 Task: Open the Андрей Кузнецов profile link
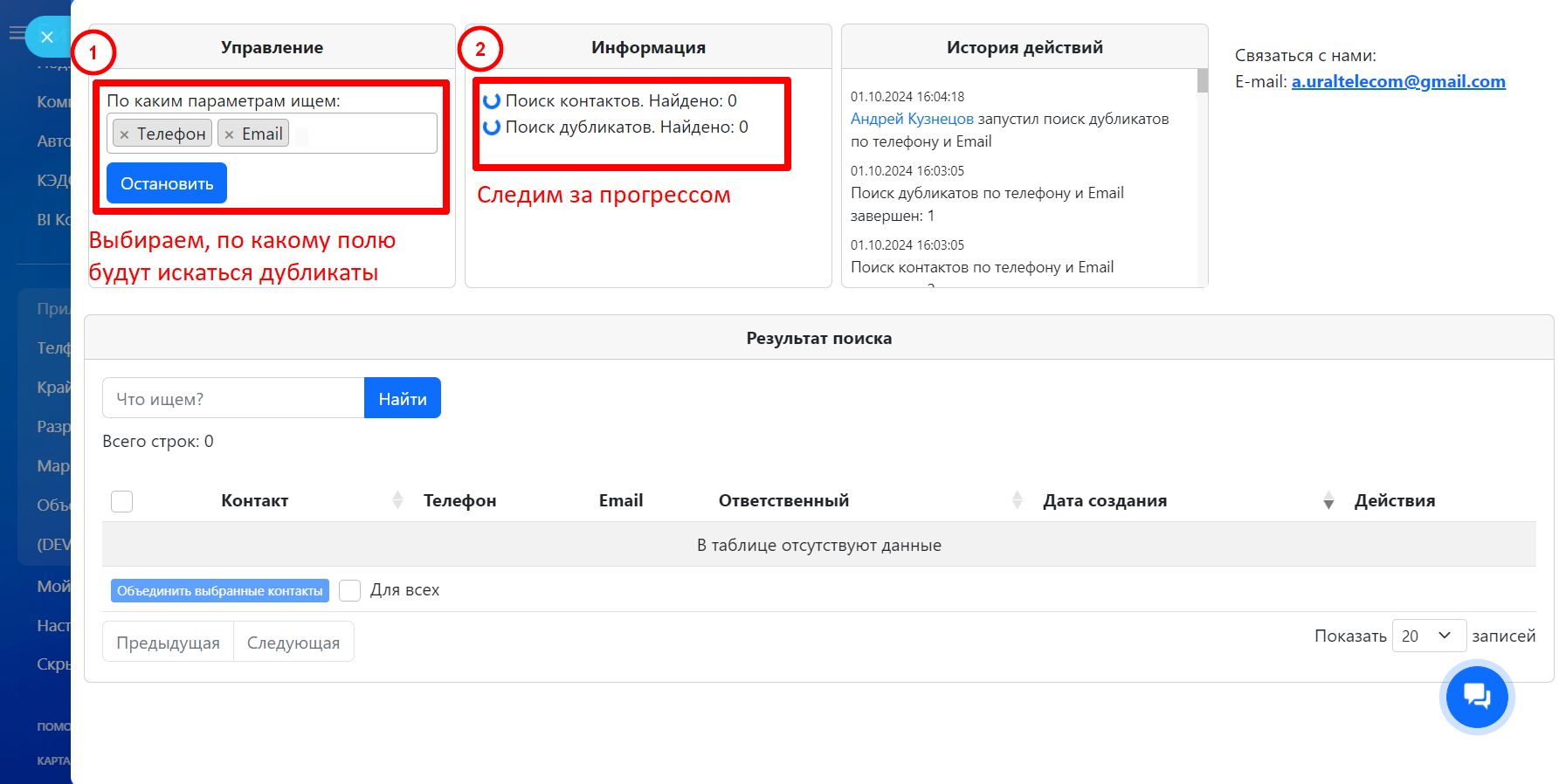click(x=912, y=119)
